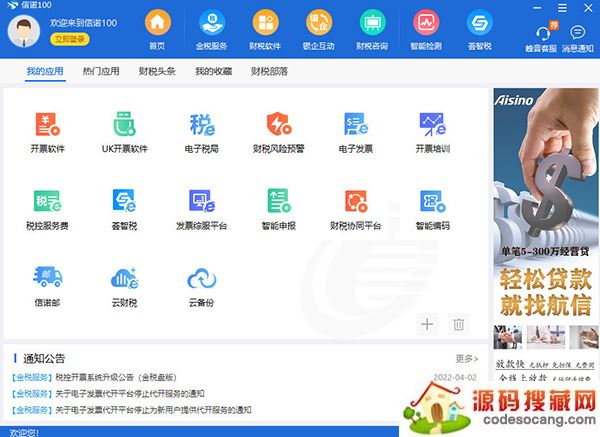Launch the 财税协同平台 app
Image resolution: width=600 pixels, height=437 pixels.
[355, 209]
